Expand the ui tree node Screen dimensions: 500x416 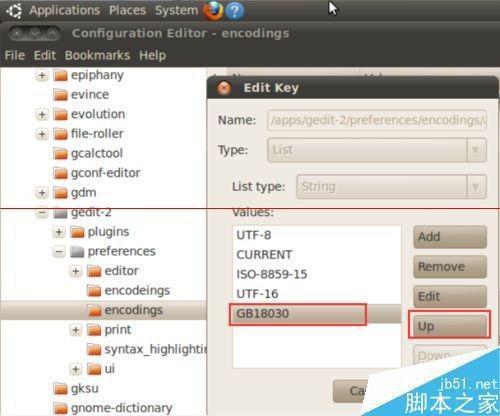76,369
